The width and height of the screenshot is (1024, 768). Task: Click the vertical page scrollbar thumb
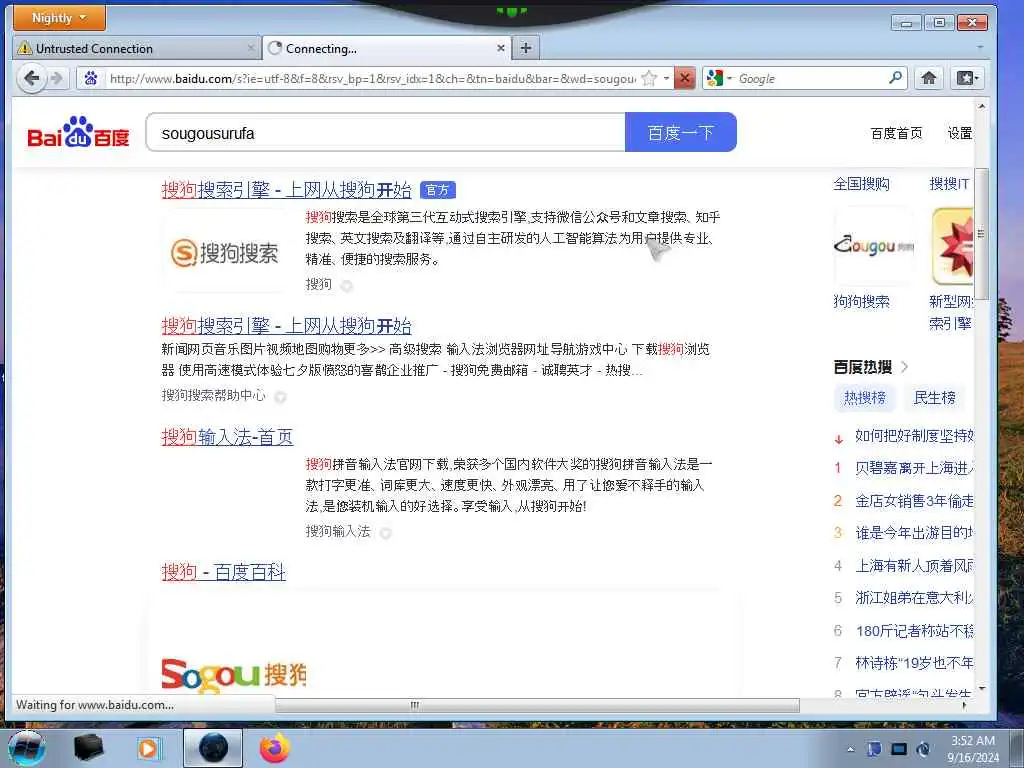pyautogui.click(x=981, y=233)
